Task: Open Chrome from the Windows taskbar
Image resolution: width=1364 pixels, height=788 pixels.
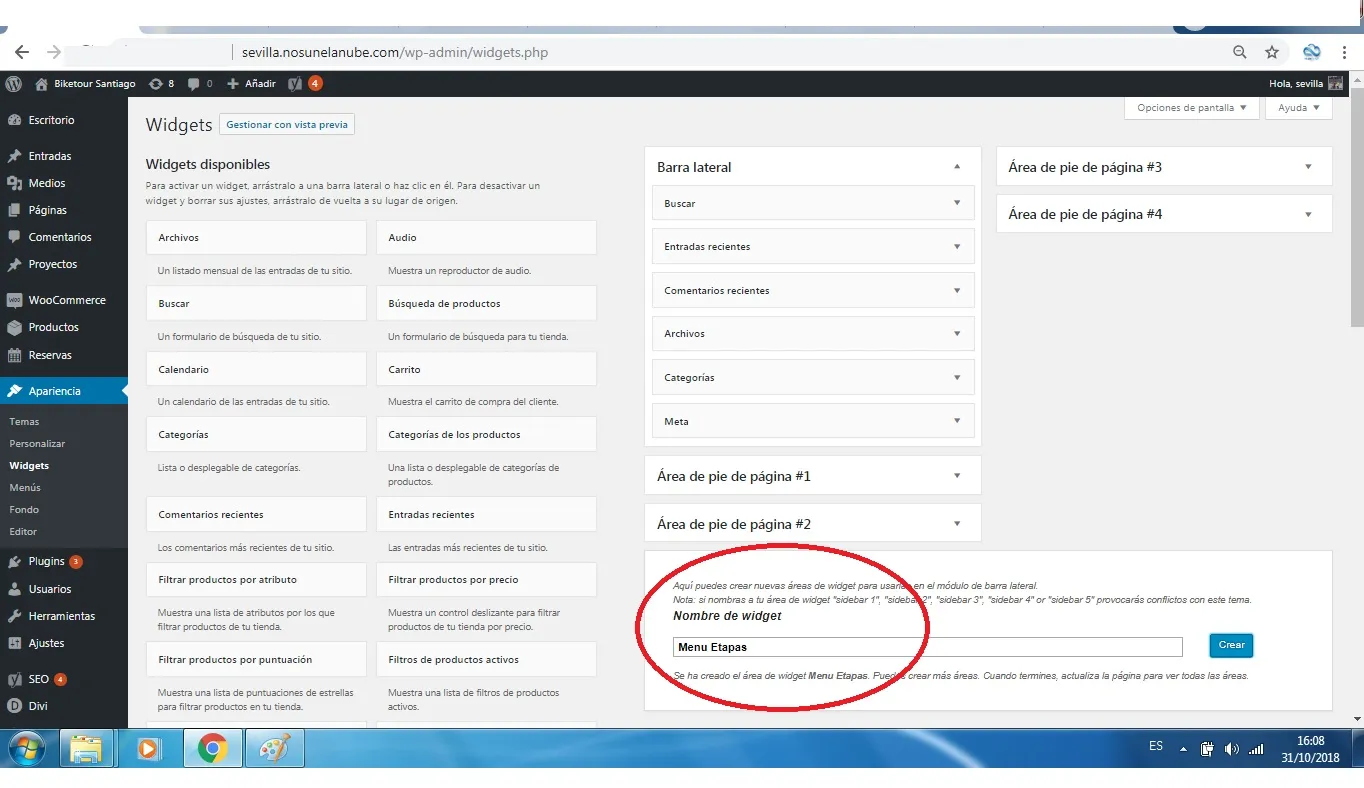Action: tap(212, 747)
